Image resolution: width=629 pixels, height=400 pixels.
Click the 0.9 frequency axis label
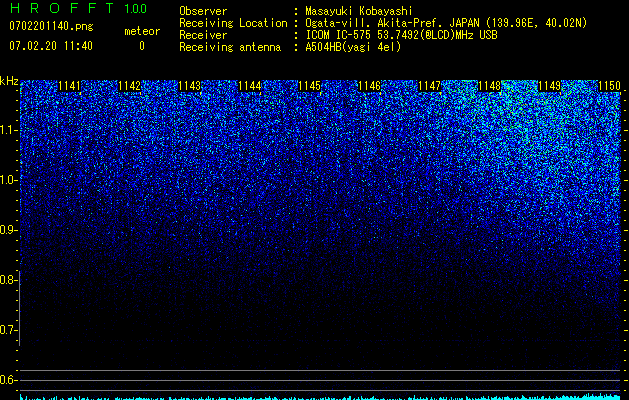point(8,230)
